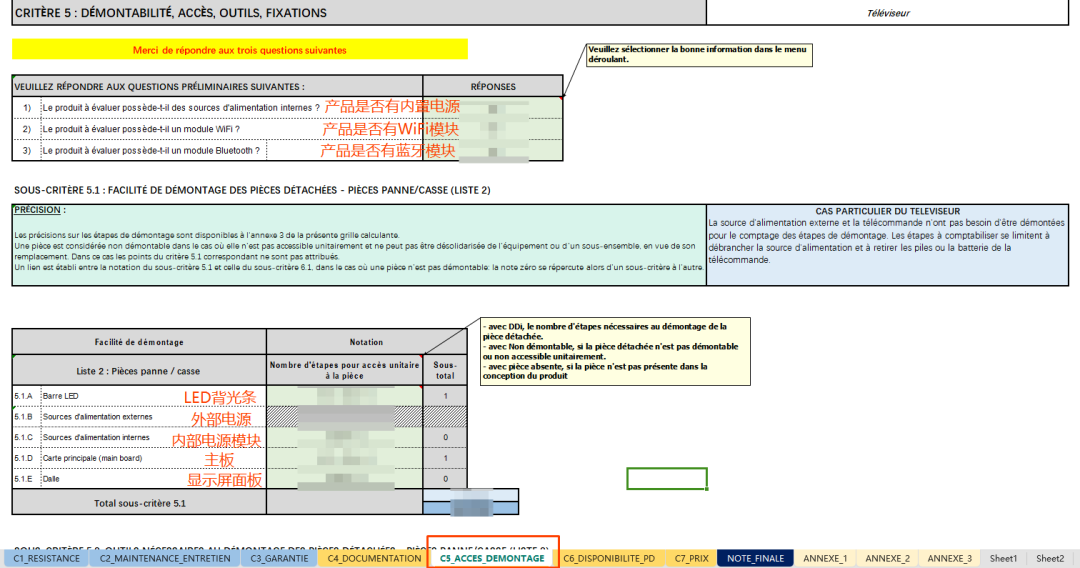The height and width of the screenshot is (568, 1080).
Task: Click the '5.1.E' row number cell
Action: [x=27, y=478]
